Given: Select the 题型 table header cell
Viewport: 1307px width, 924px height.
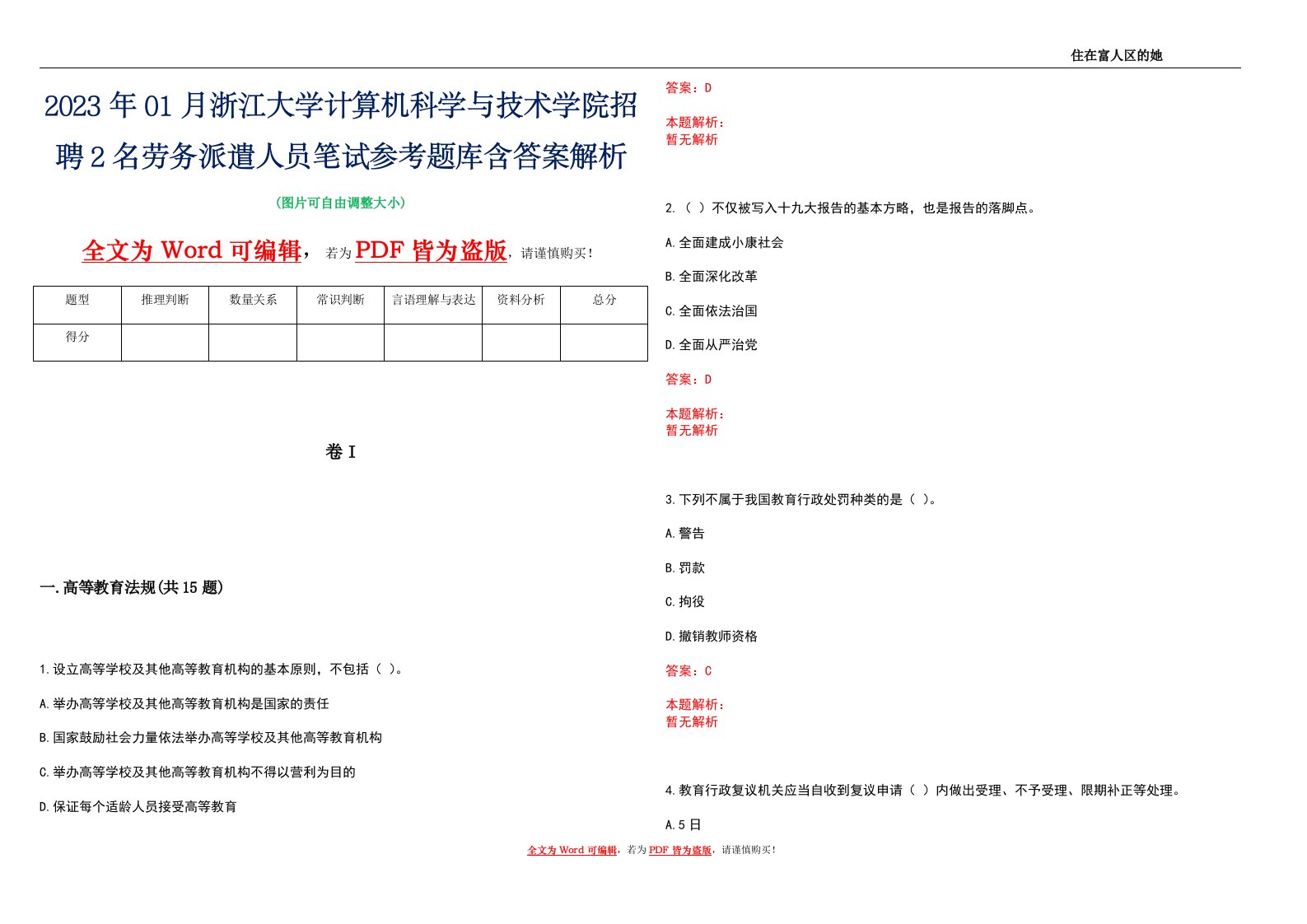Looking at the screenshot, I should [77, 305].
